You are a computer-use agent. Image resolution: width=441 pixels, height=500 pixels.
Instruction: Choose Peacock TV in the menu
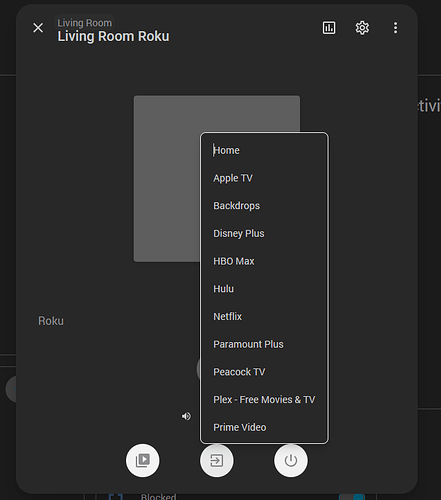click(x=264, y=372)
